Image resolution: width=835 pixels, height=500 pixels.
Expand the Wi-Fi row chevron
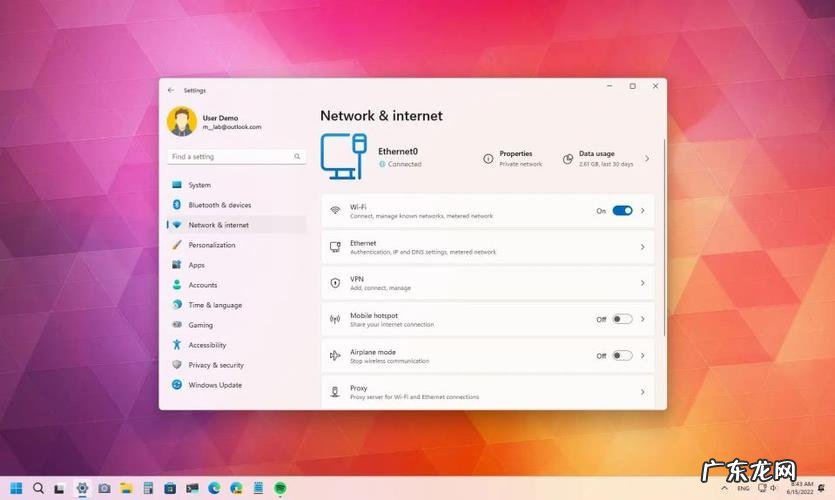pyautogui.click(x=643, y=210)
